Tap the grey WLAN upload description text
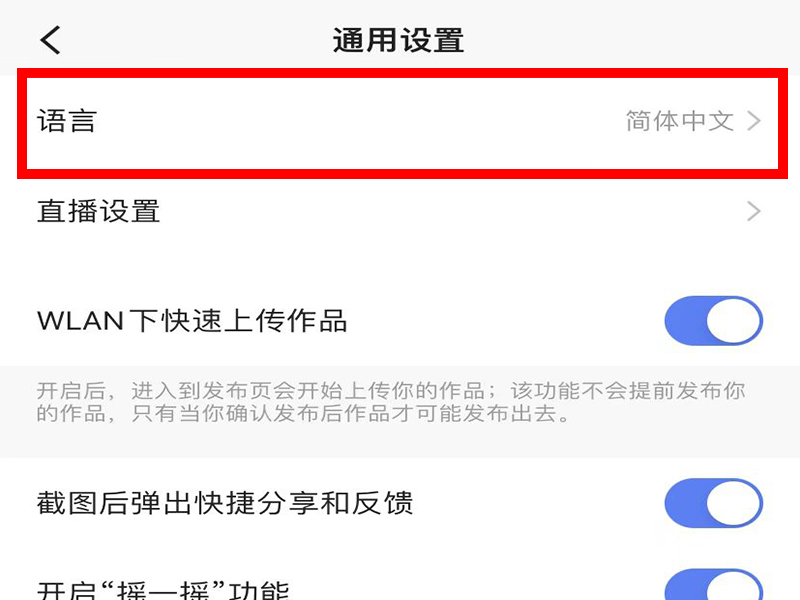Screen dimensions: 800x600 coord(391,402)
